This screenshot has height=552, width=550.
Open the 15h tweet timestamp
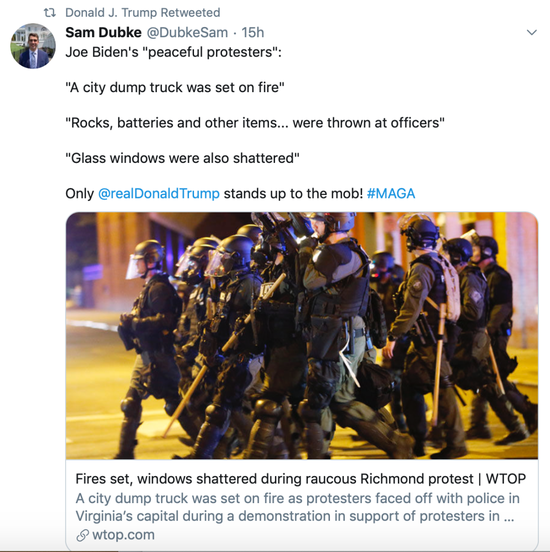pos(252,32)
